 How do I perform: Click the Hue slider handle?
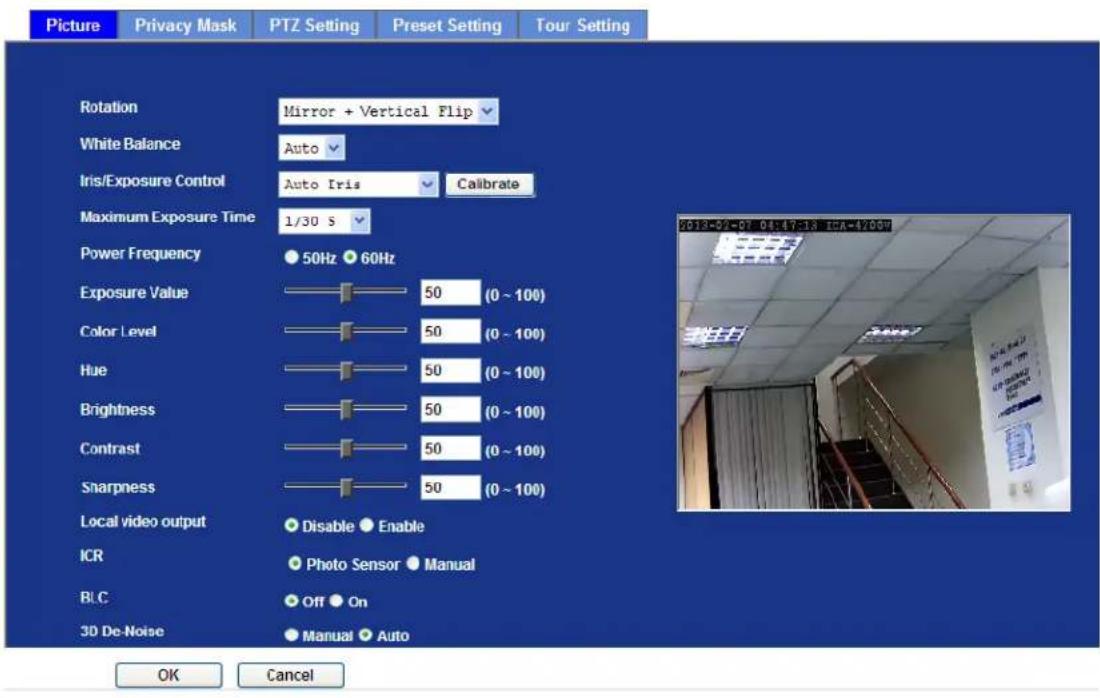346,370
